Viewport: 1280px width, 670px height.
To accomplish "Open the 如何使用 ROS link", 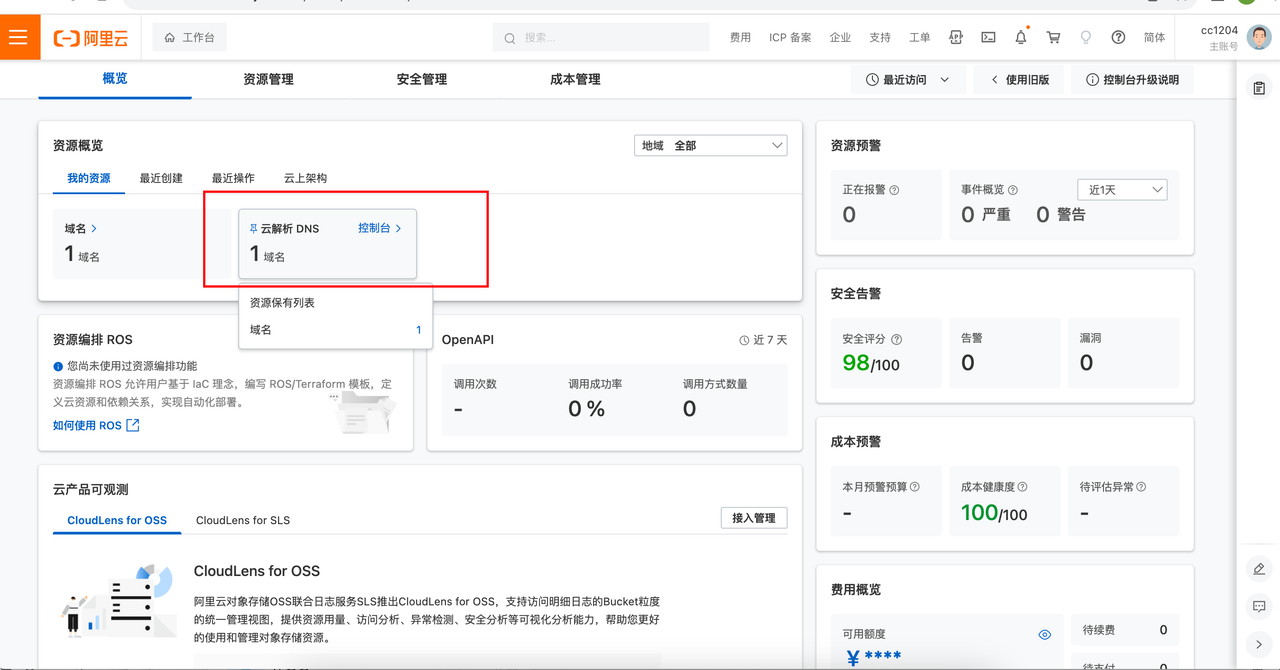I will click(x=96, y=425).
